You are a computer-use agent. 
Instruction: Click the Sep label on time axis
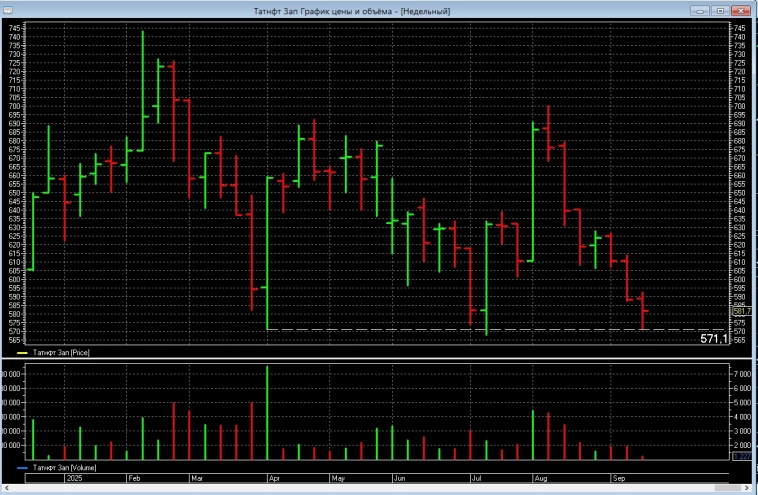tap(618, 479)
